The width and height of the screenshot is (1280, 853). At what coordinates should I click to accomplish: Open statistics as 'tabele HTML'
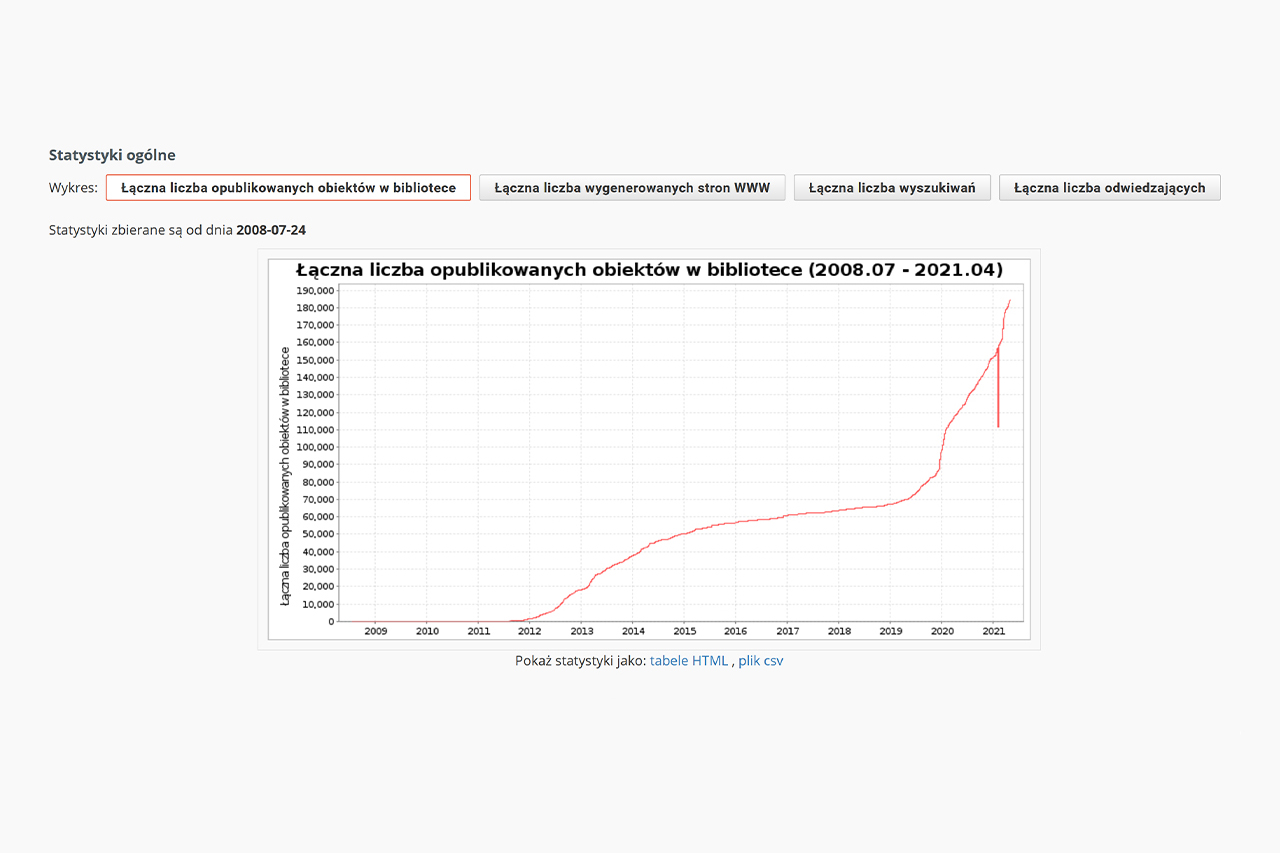coord(689,661)
